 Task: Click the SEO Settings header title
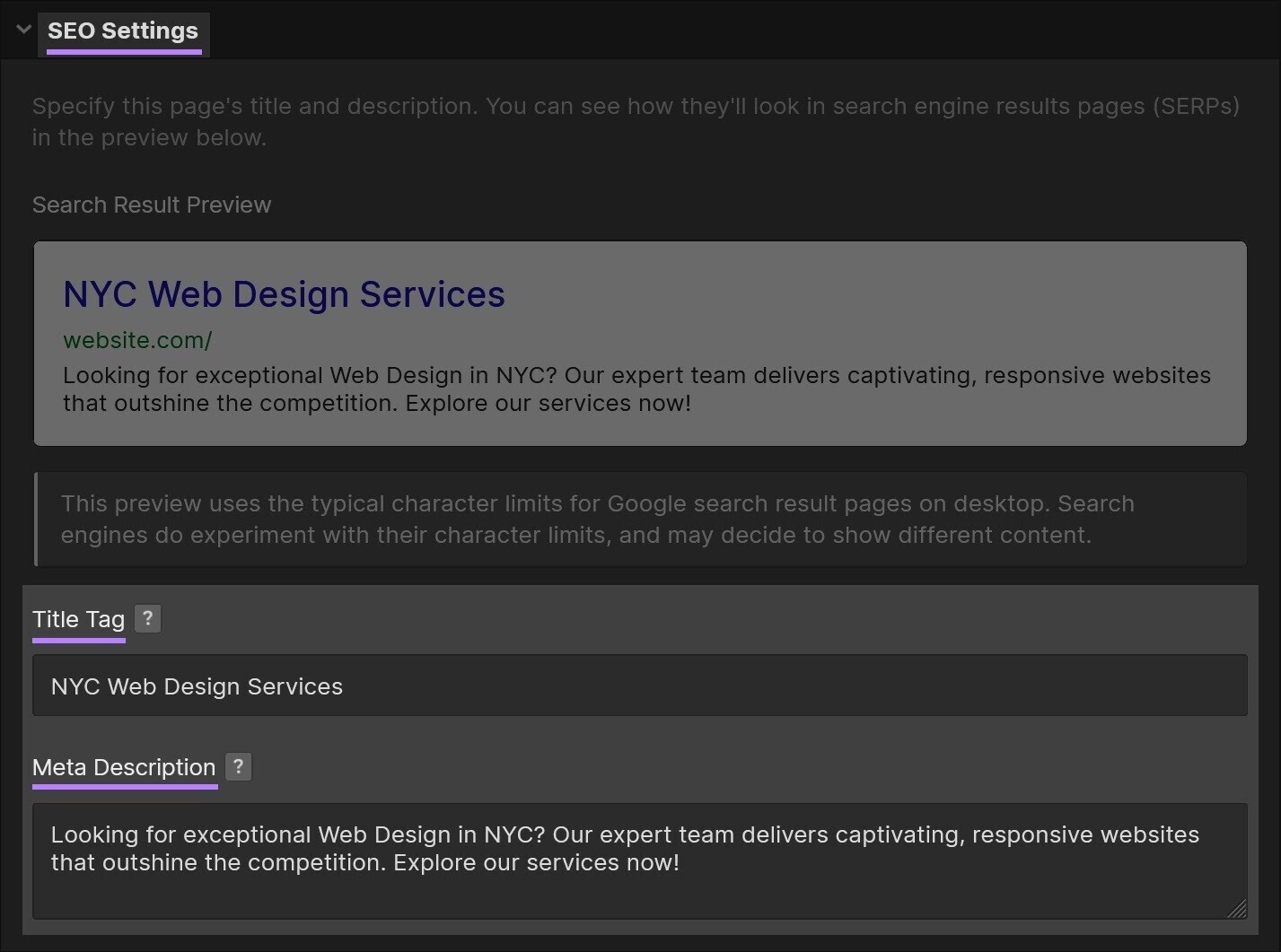point(124,31)
